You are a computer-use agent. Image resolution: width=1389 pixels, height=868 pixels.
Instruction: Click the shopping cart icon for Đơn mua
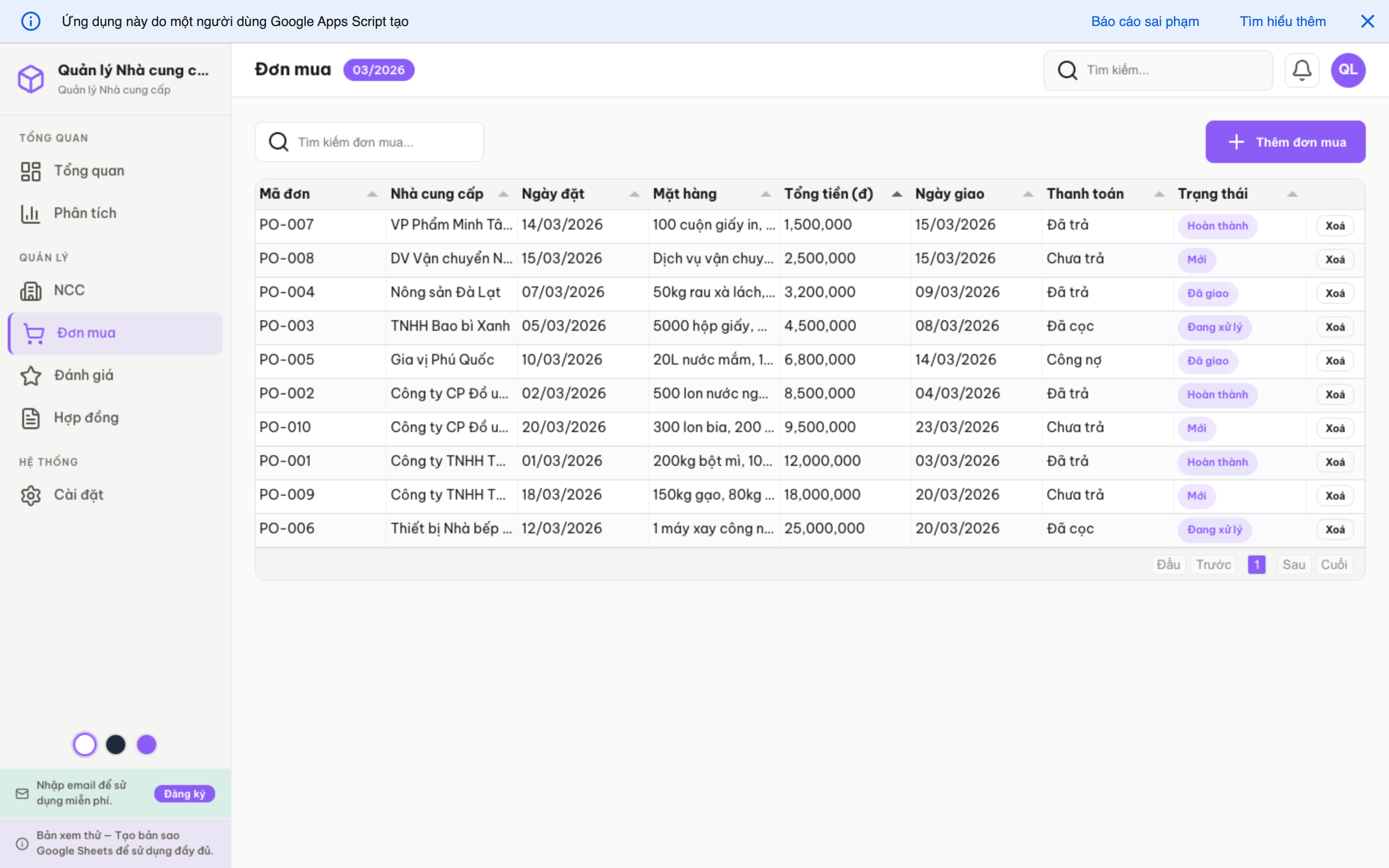click(x=34, y=333)
